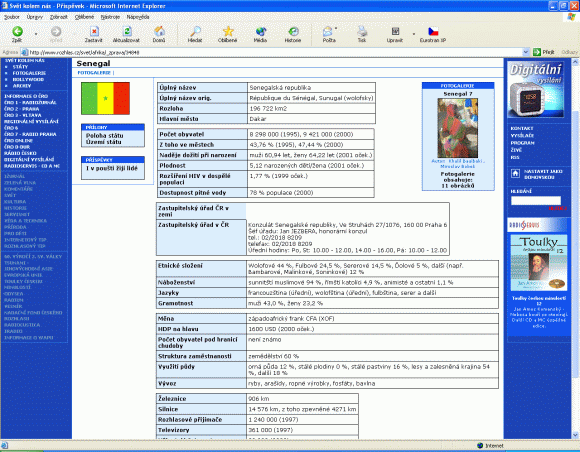Click the page scrollbar up arrow

click(575, 62)
